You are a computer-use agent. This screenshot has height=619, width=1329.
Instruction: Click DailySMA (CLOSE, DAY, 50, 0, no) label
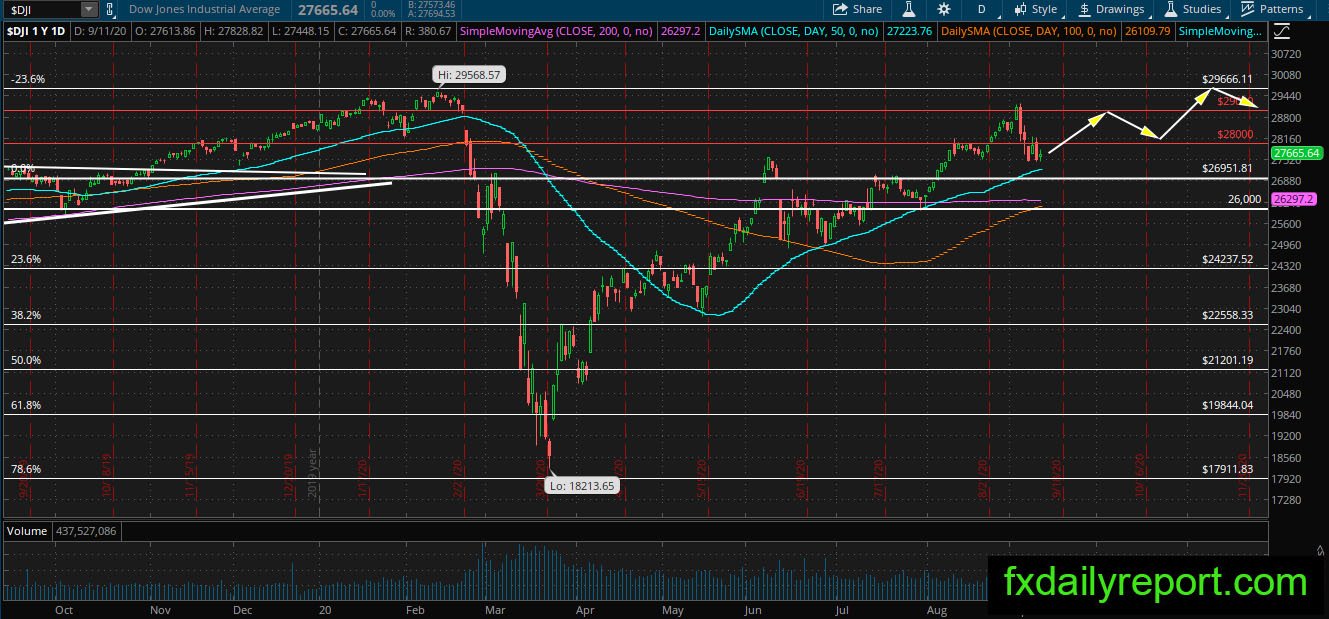point(793,31)
